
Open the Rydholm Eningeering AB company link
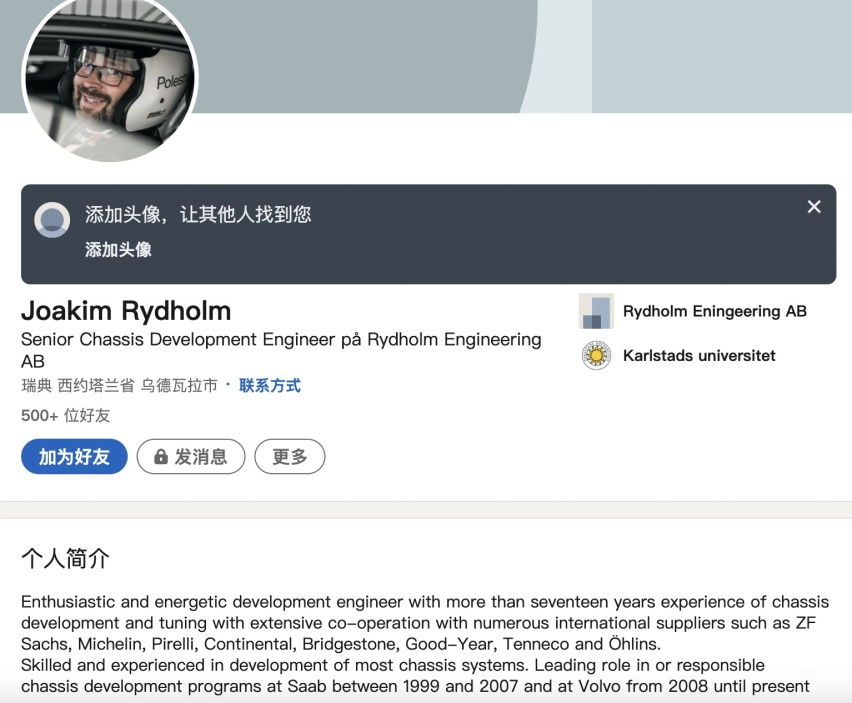715,311
